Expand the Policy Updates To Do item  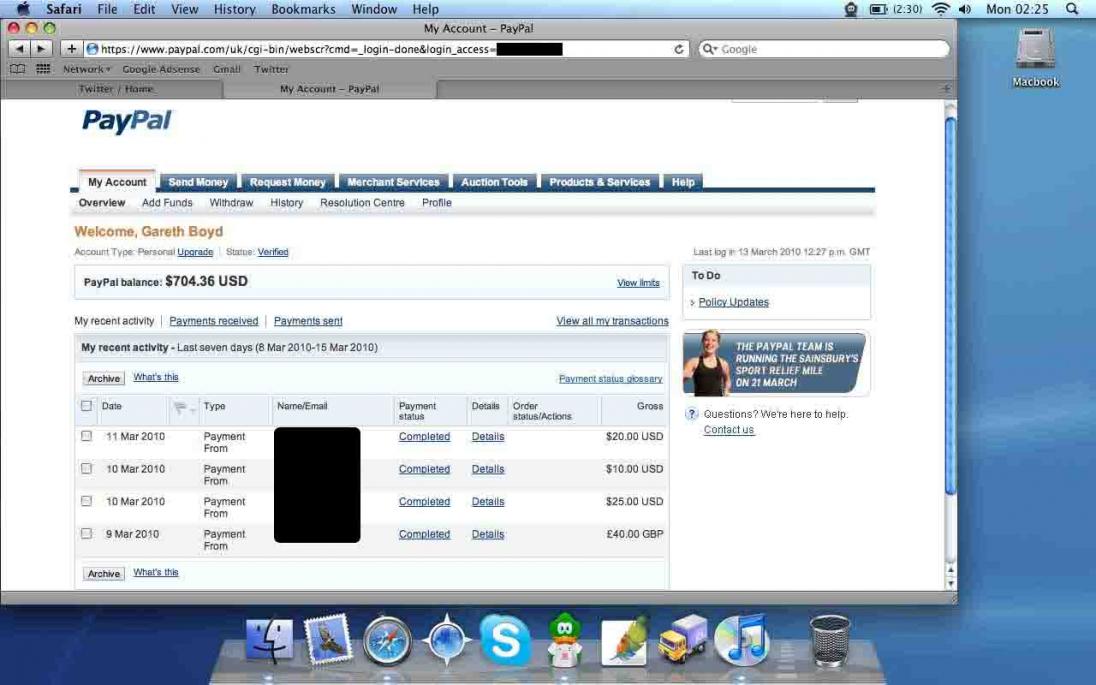click(x=693, y=303)
